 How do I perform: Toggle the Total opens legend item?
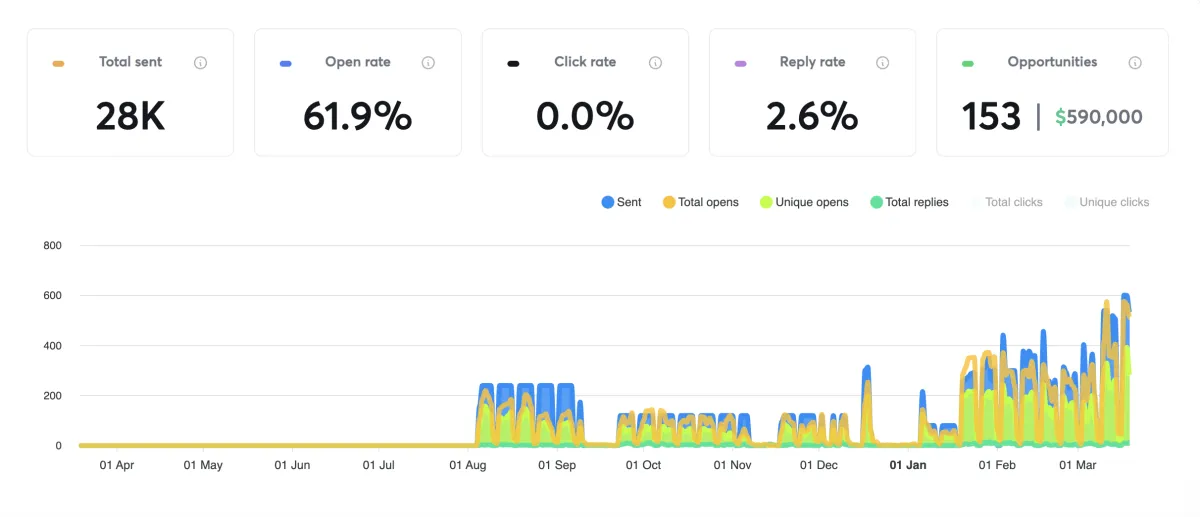point(700,202)
